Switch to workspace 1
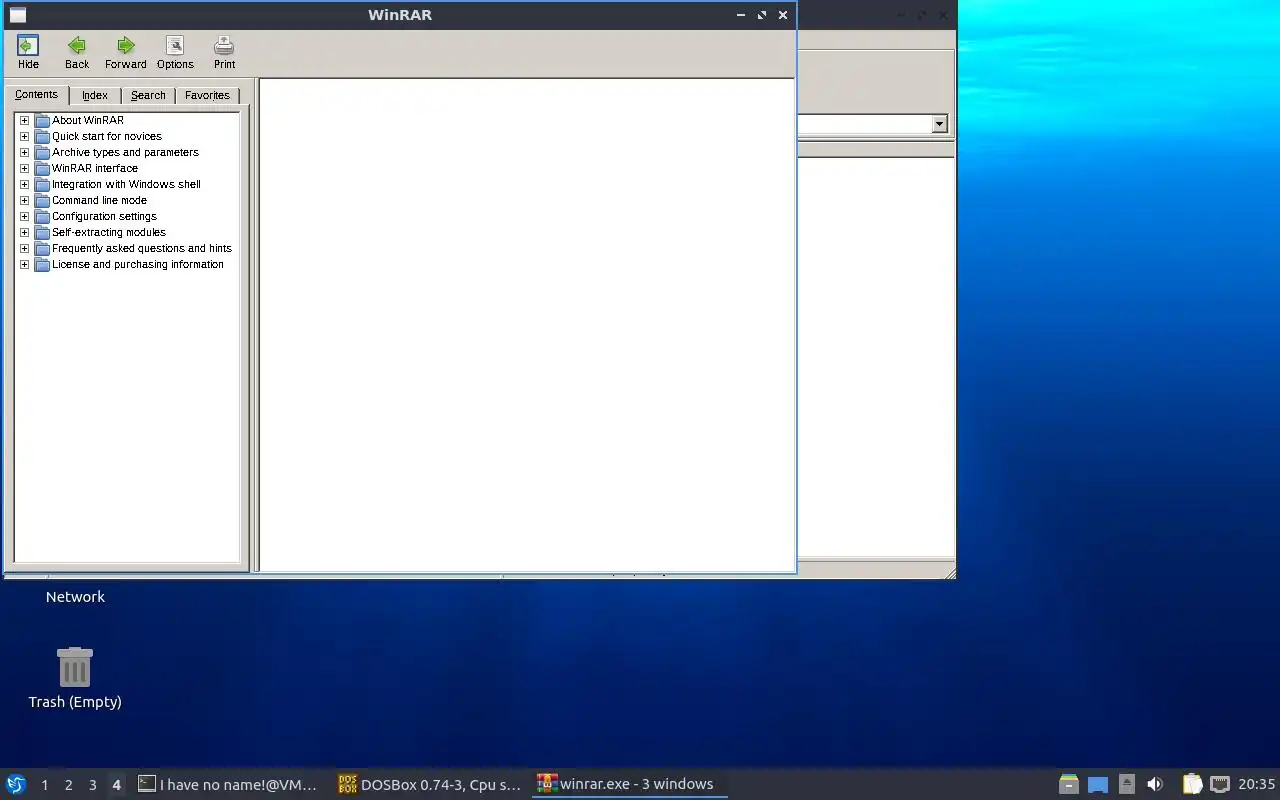 [x=45, y=785]
